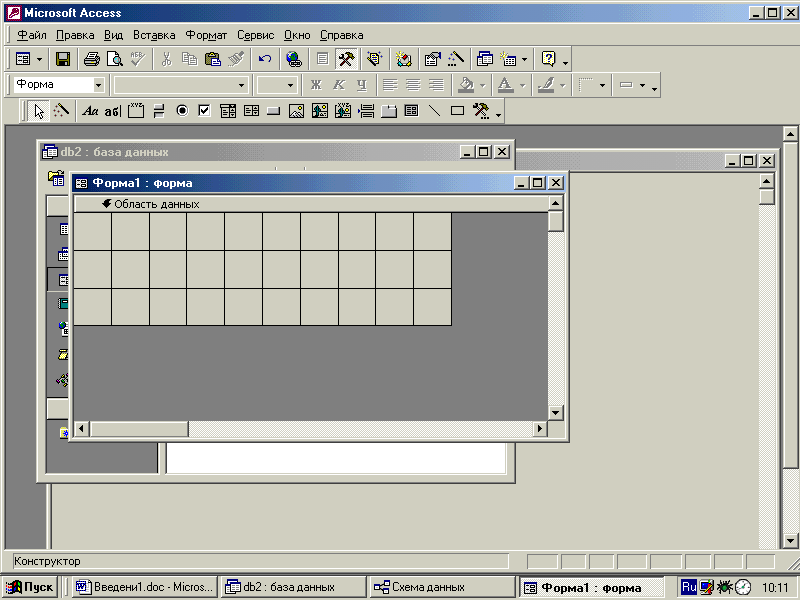The width and height of the screenshot is (800, 600).
Task: Expand the View button dropdown arrow
Action: (x=39, y=59)
